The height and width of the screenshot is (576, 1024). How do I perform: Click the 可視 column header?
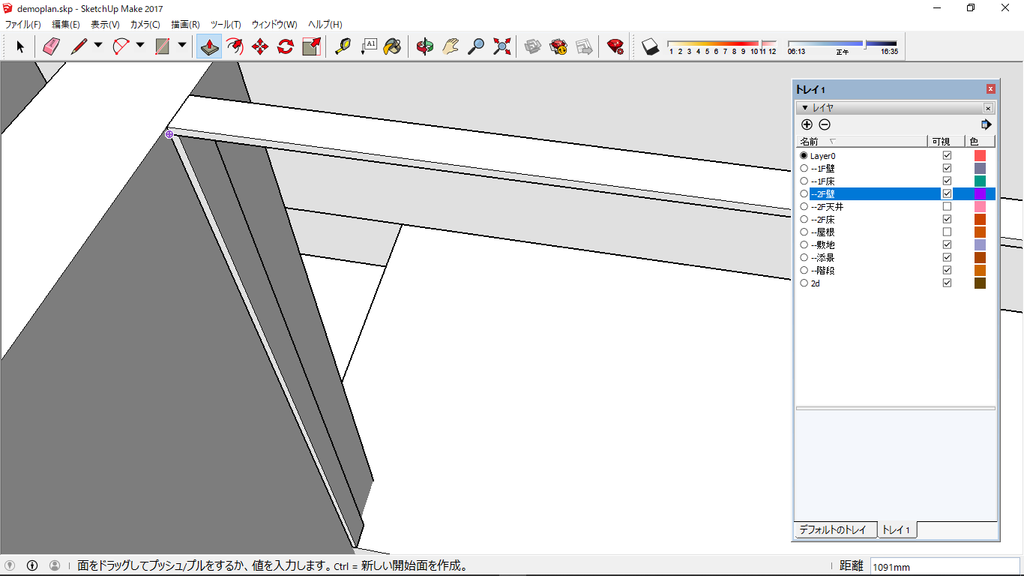coord(946,142)
